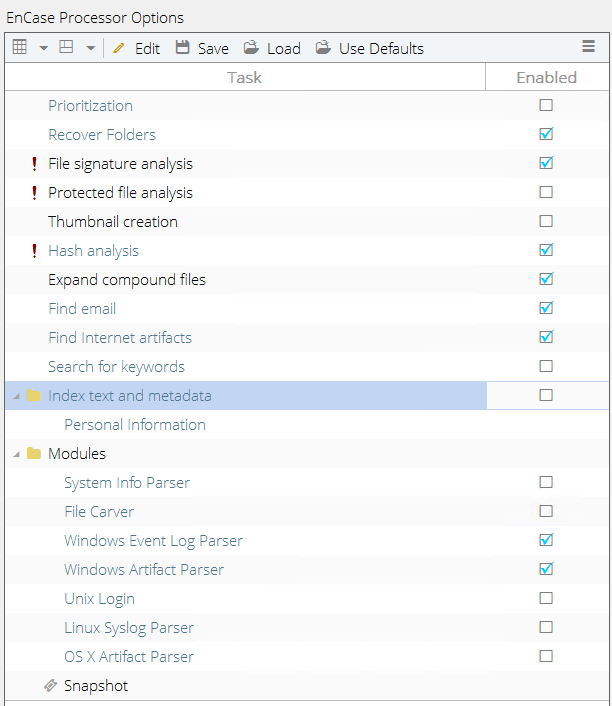Click the Modules folder icon
Viewport: 612px width, 706px height.
click(x=34, y=453)
